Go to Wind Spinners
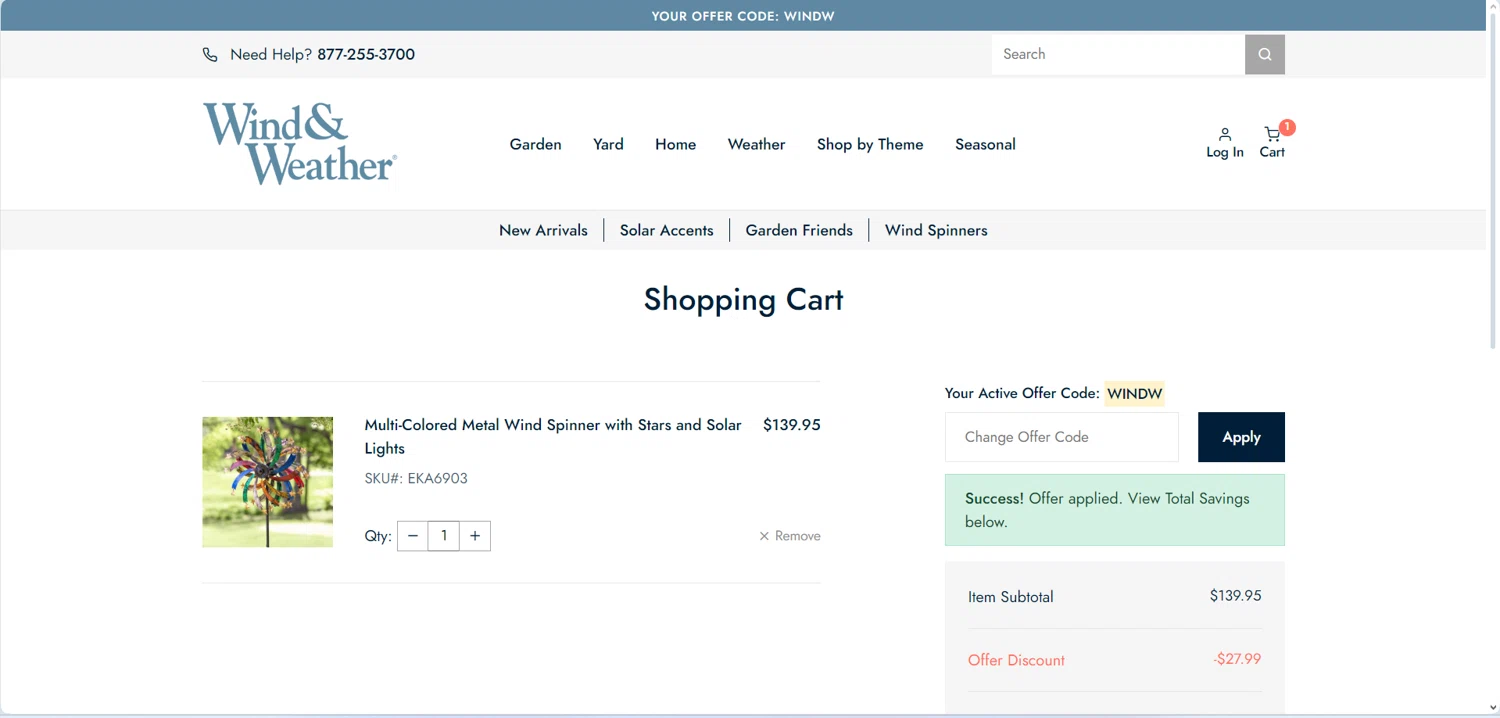The height and width of the screenshot is (718, 1500). point(936,230)
